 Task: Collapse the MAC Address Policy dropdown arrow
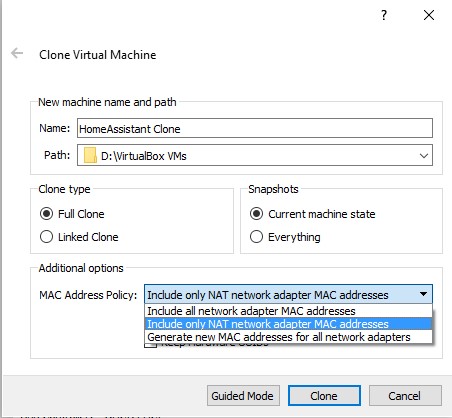[423, 294]
